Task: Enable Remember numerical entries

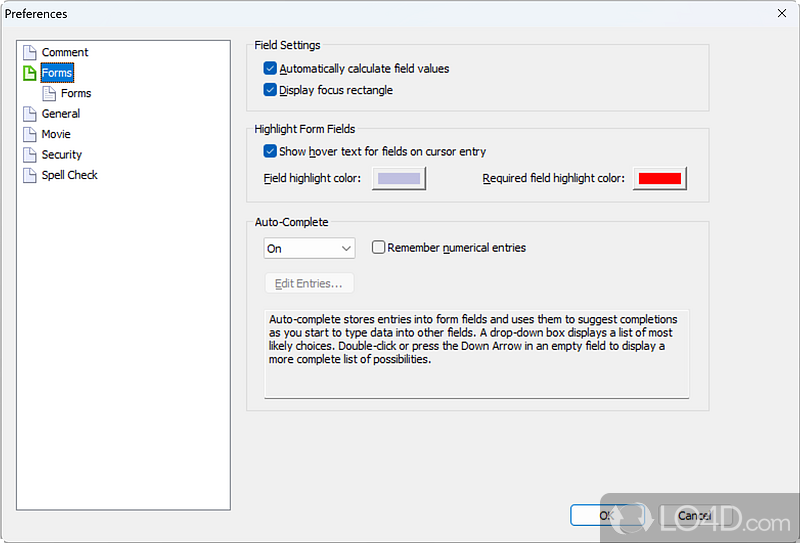Action: (x=378, y=248)
